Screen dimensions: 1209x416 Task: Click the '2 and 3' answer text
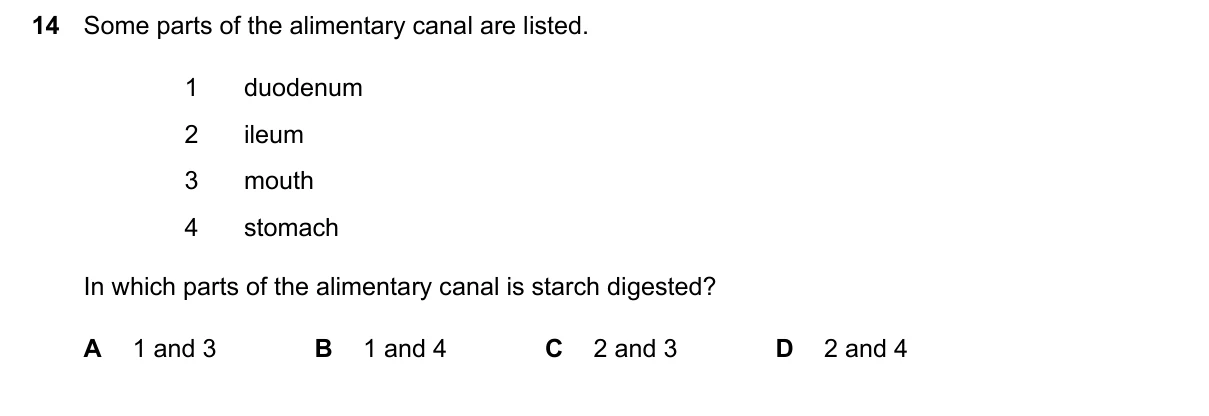click(x=635, y=349)
